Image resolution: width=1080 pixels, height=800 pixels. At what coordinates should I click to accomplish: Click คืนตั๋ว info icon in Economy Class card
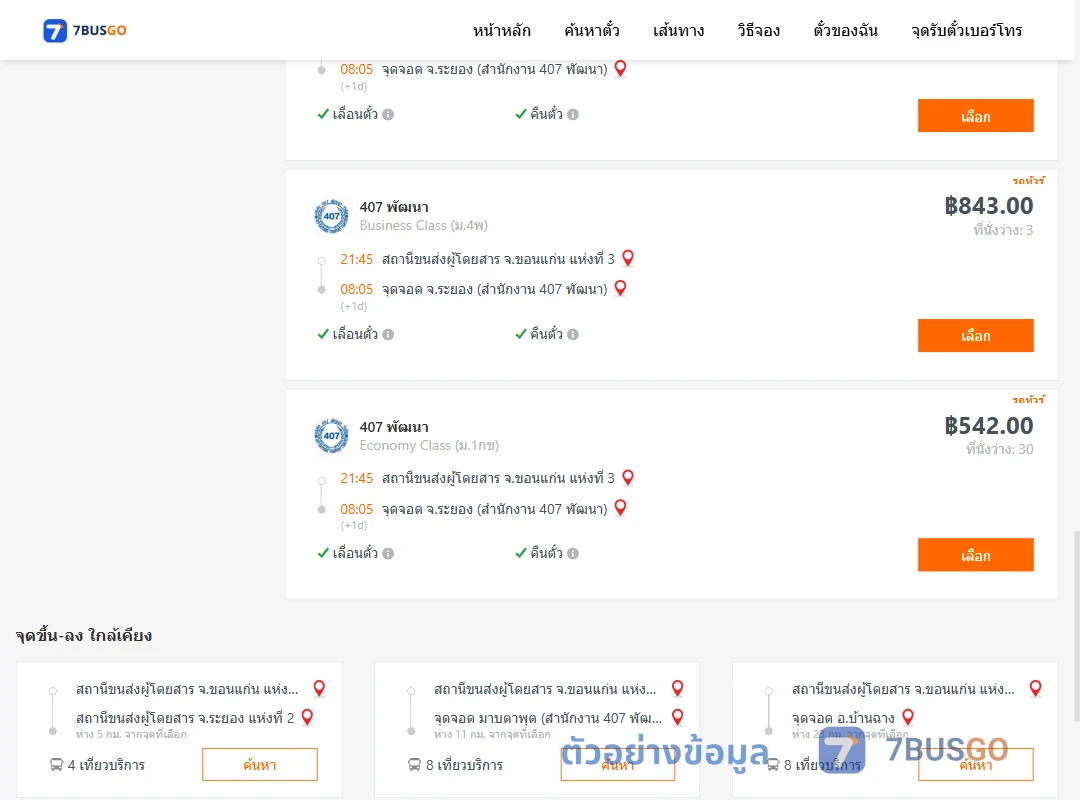(x=573, y=553)
